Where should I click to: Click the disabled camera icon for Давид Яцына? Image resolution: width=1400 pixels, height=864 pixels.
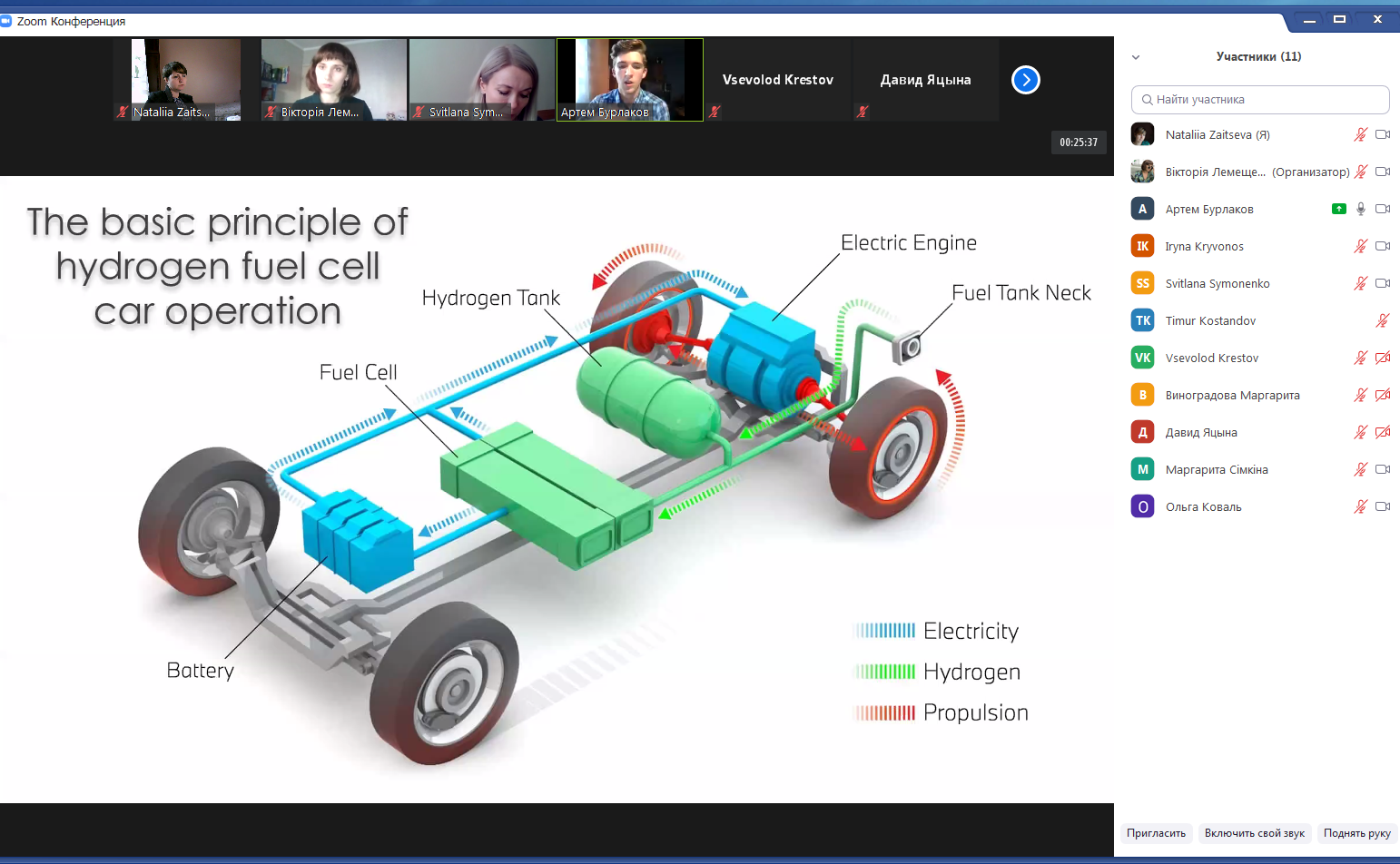[x=1383, y=432]
